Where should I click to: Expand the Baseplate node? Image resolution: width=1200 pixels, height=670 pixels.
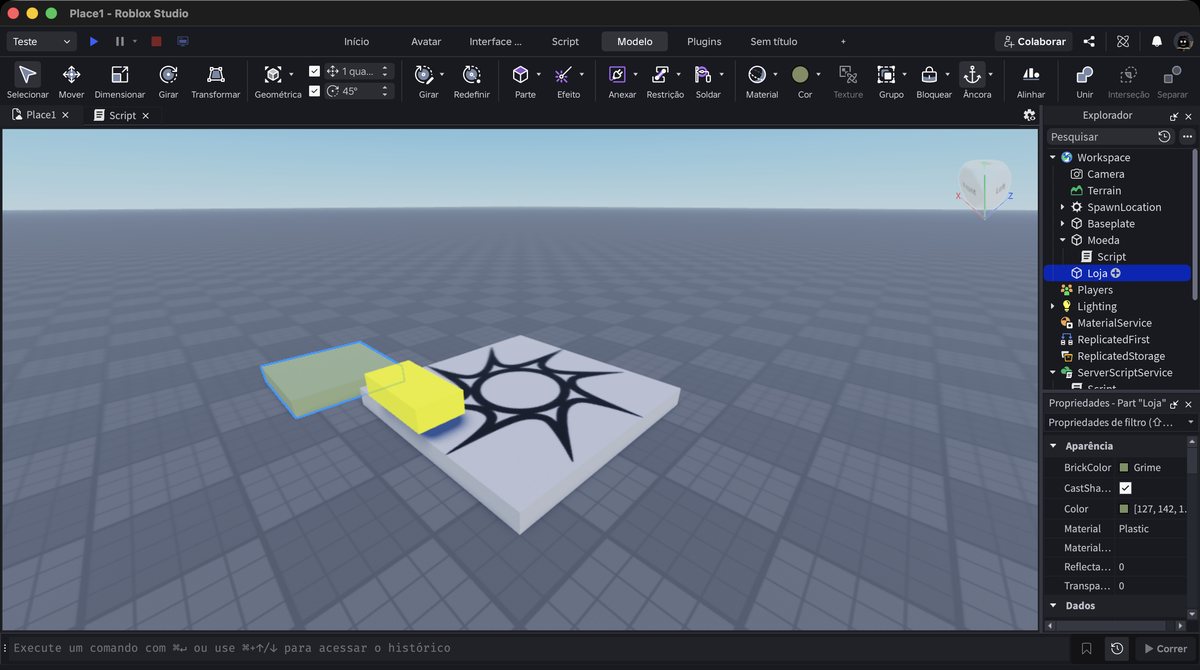1062,224
